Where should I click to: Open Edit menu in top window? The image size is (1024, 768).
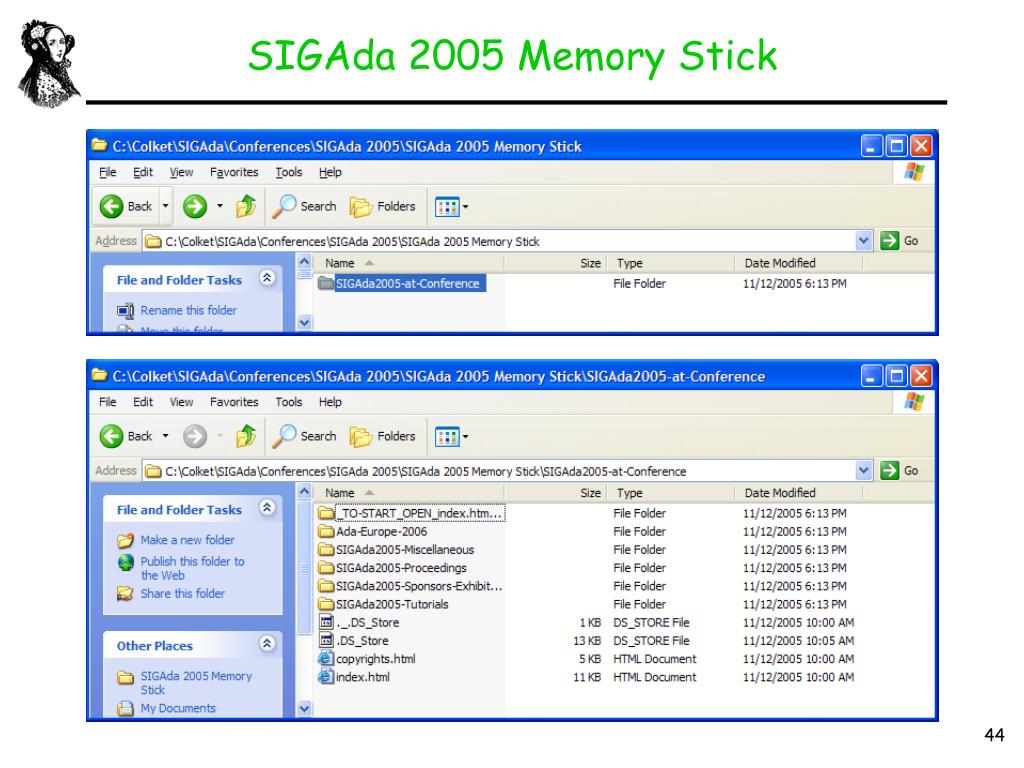143,172
